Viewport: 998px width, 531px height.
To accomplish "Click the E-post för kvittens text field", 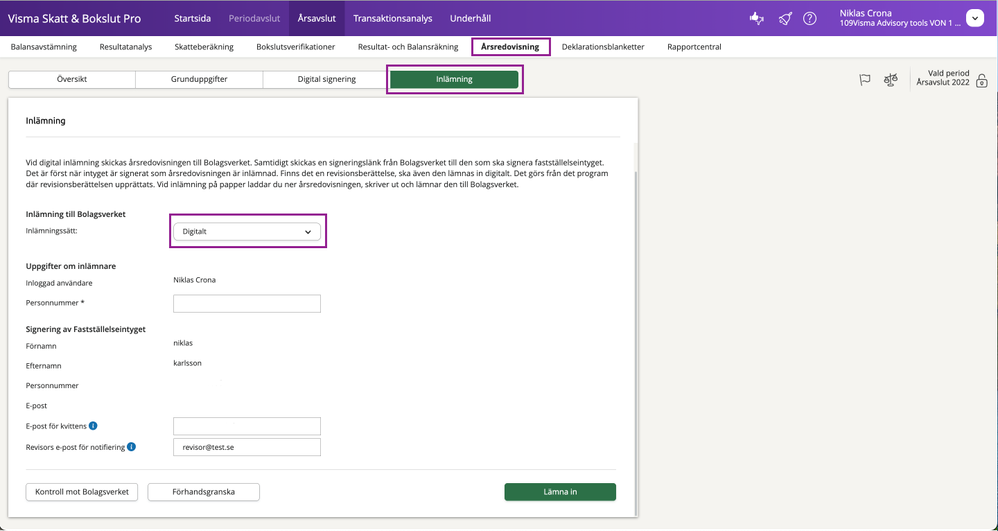I will click(247, 426).
